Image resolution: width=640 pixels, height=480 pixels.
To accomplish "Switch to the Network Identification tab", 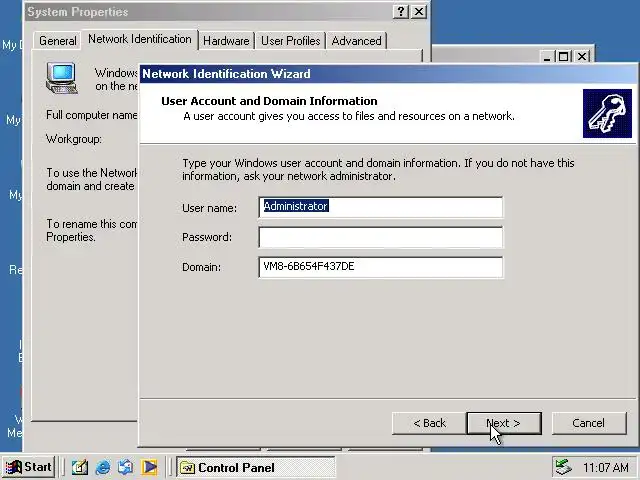I will tap(140, 39).
